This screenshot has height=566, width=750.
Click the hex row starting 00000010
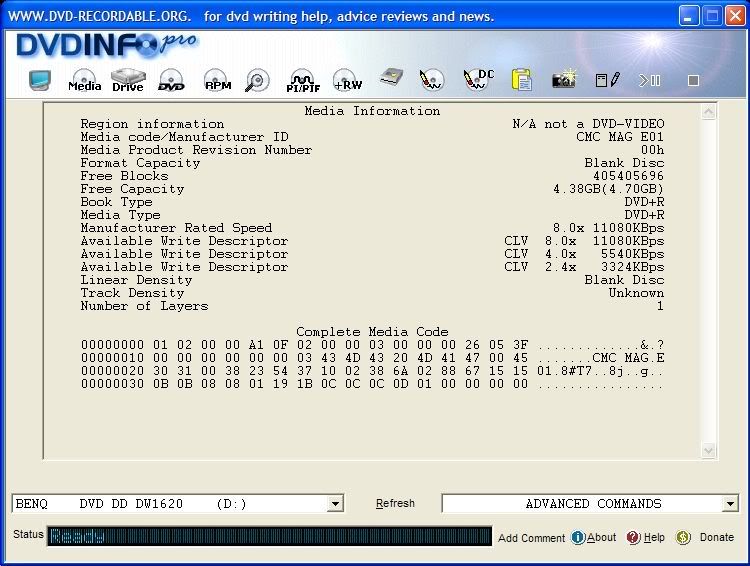[x=373, y=358]
